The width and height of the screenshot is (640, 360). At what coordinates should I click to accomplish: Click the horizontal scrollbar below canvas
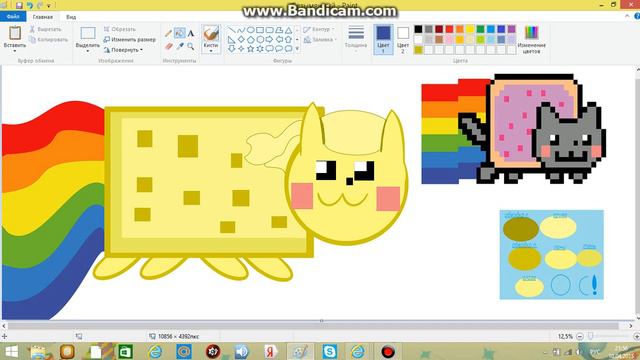[313, 326]
